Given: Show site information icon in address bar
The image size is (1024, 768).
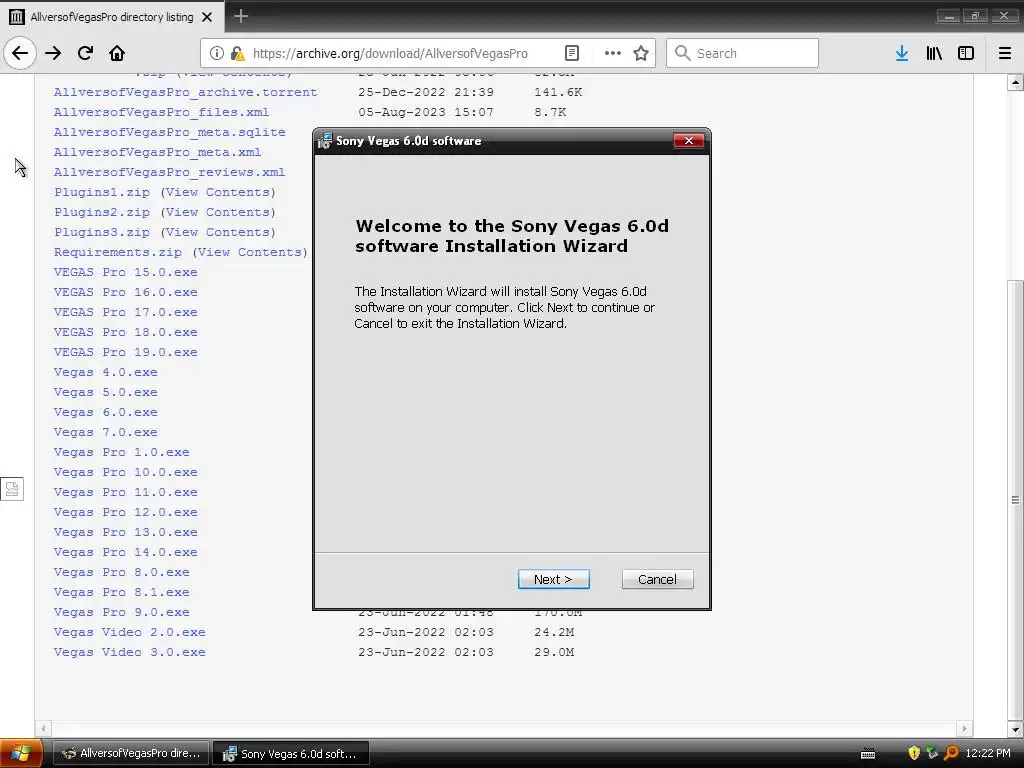Looking at the screenshot, I should (x=217, y=53).
